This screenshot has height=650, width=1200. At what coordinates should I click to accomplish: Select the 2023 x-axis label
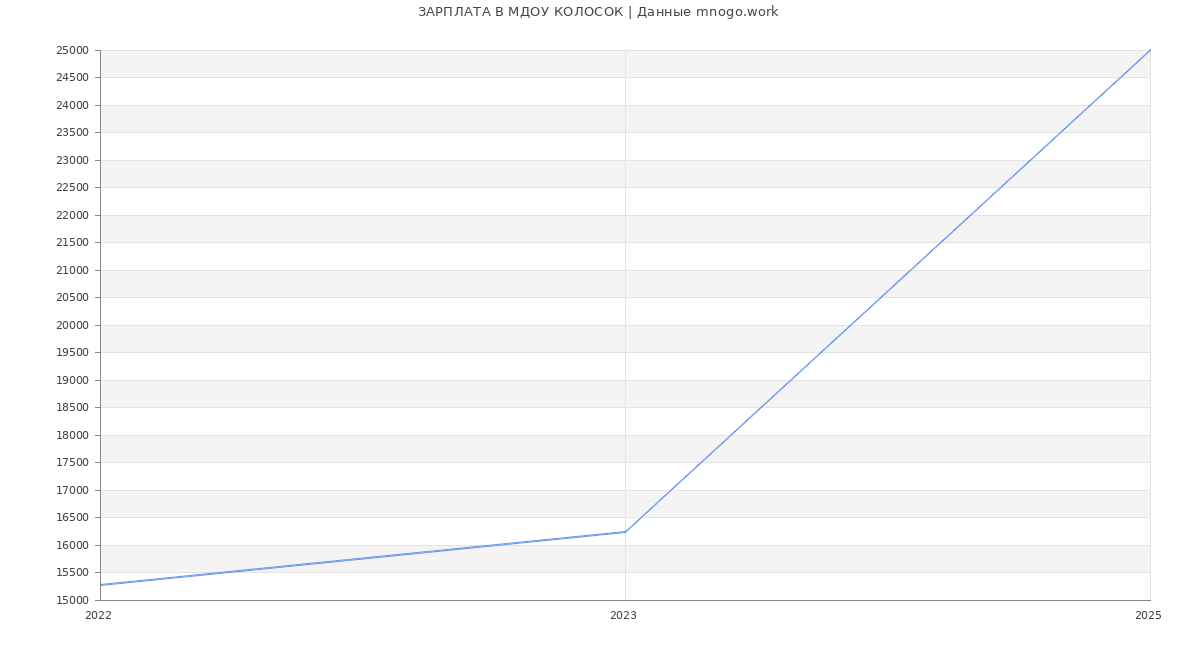click(x=623, y=615)
